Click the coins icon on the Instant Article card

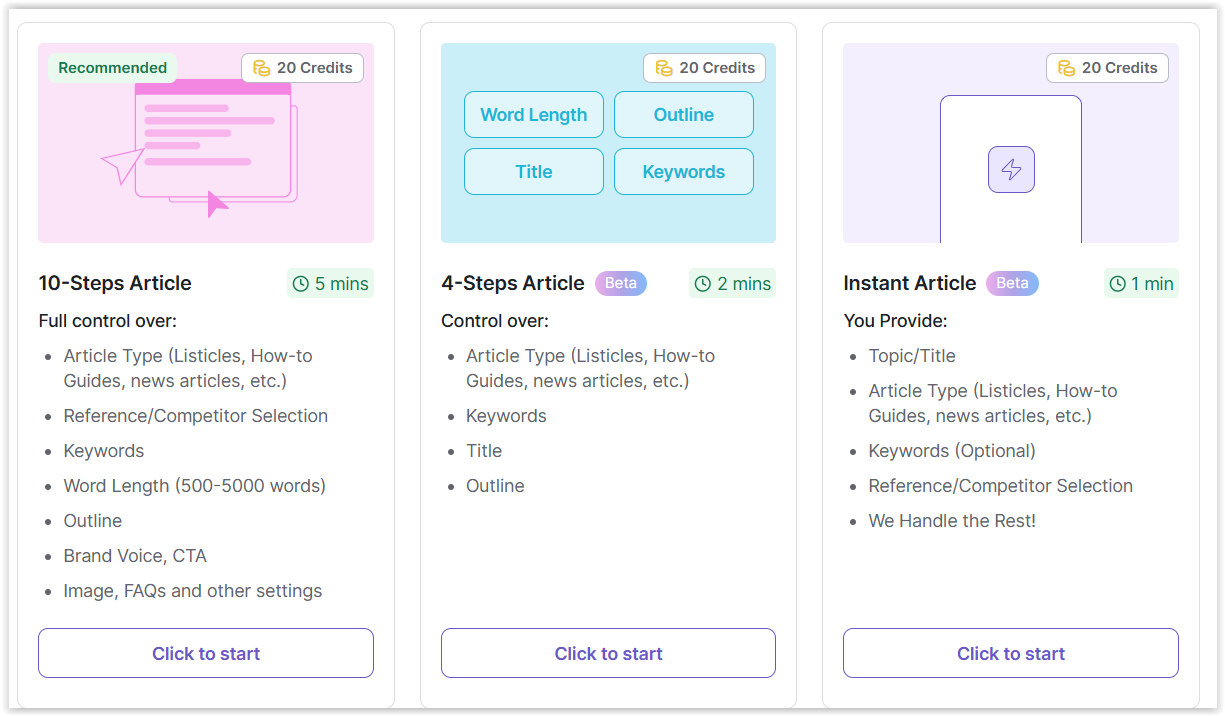pos(1066,68)
